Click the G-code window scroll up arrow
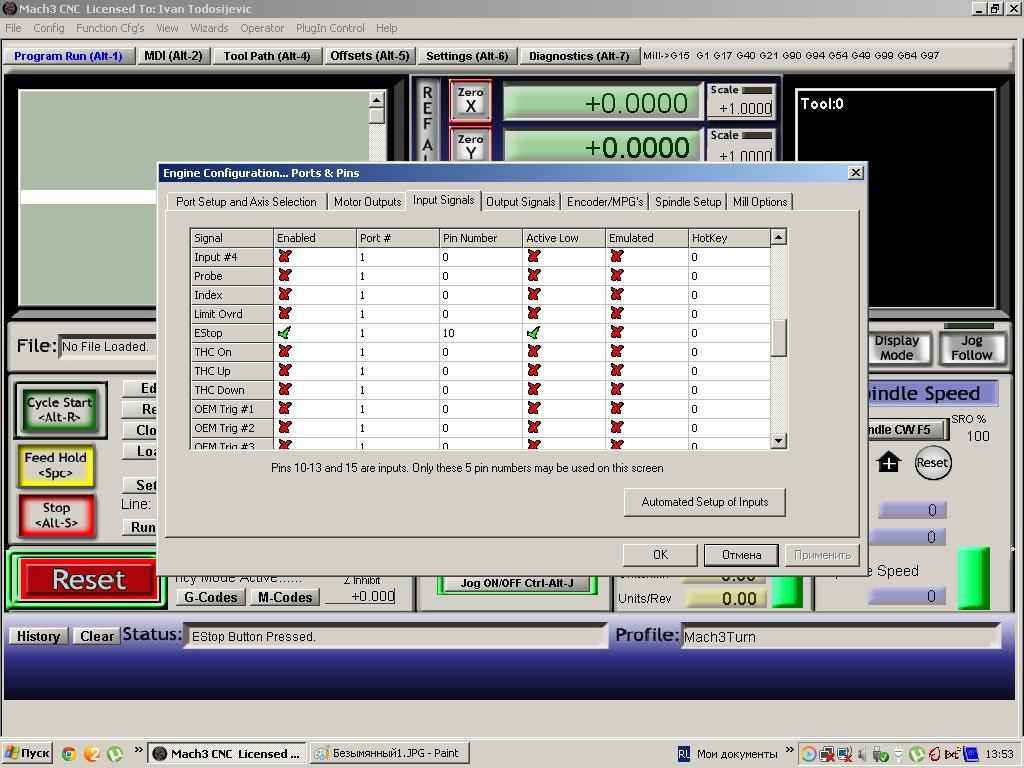 click(376, 99)
